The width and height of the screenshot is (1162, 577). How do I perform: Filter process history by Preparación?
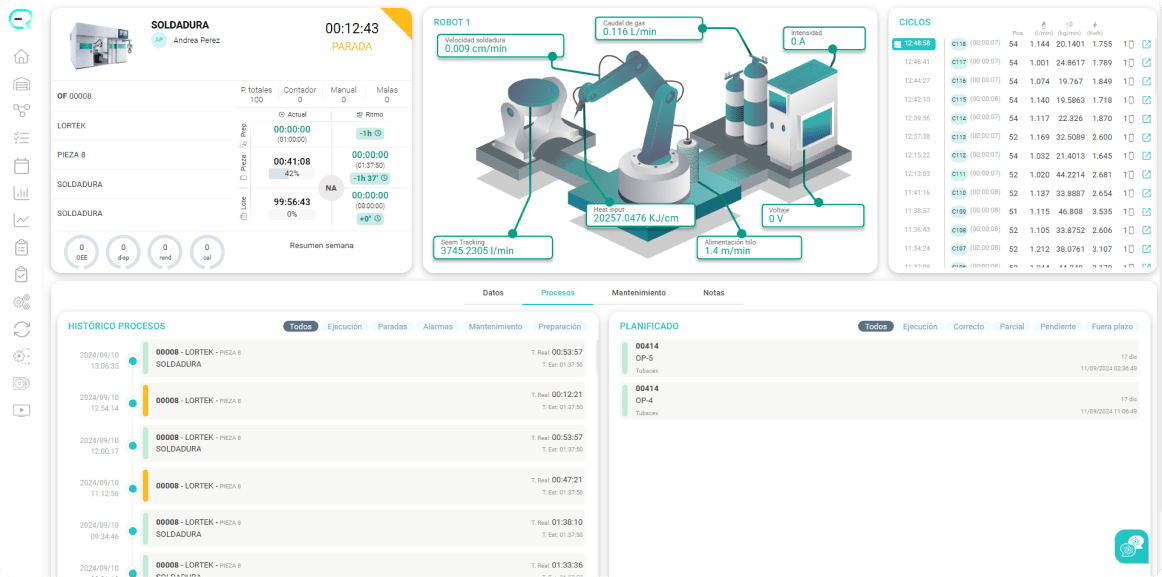click(560, 326)
